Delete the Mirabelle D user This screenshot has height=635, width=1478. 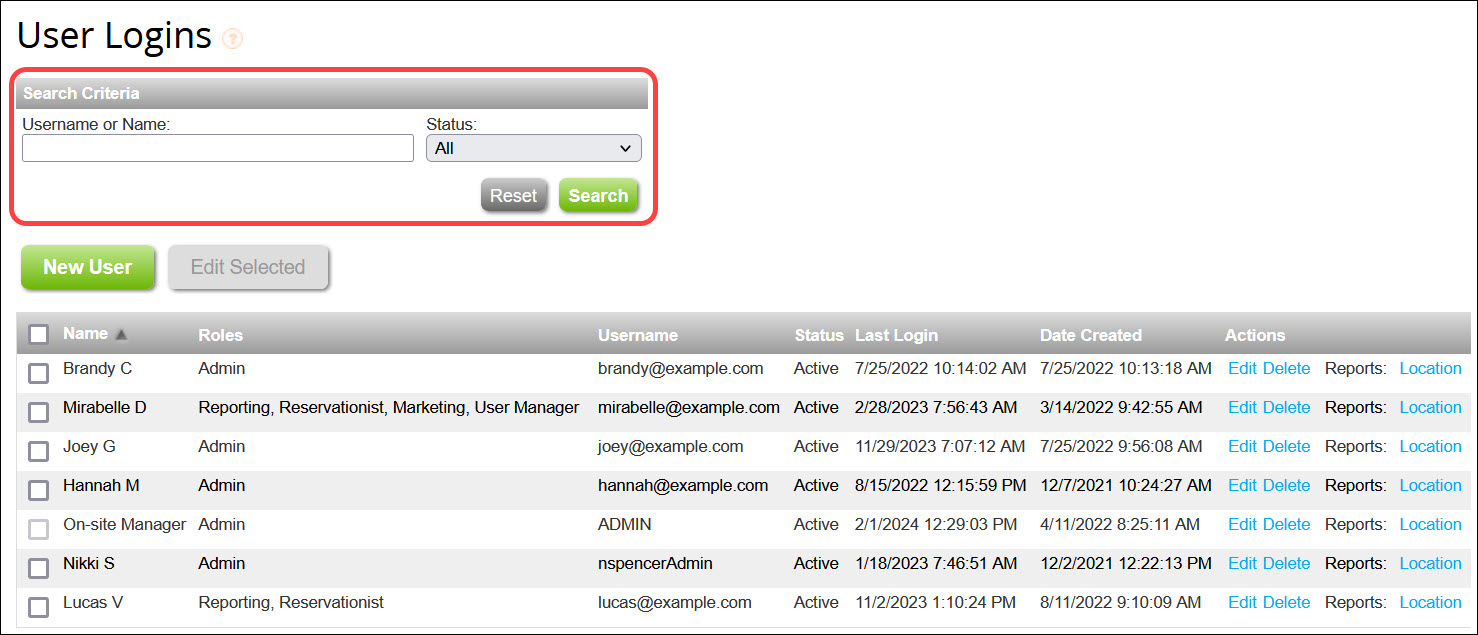pos(1286,407)
